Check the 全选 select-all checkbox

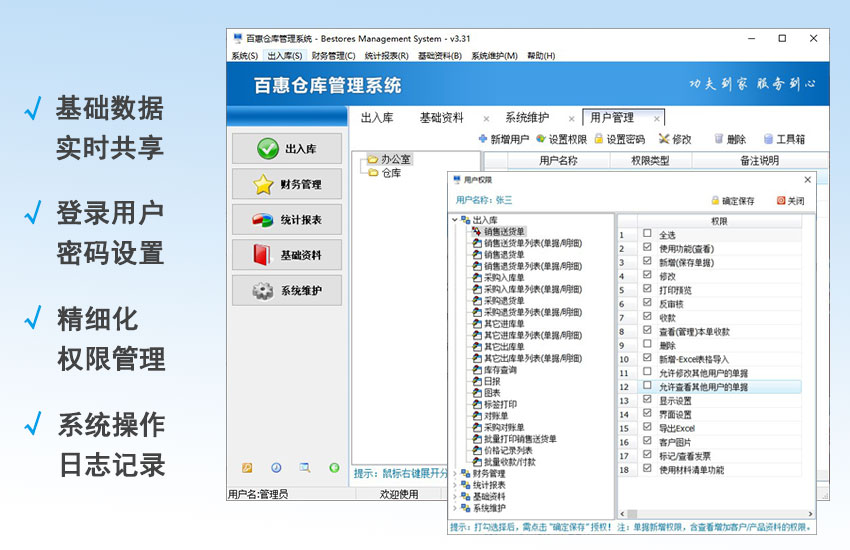coord(647,233)
